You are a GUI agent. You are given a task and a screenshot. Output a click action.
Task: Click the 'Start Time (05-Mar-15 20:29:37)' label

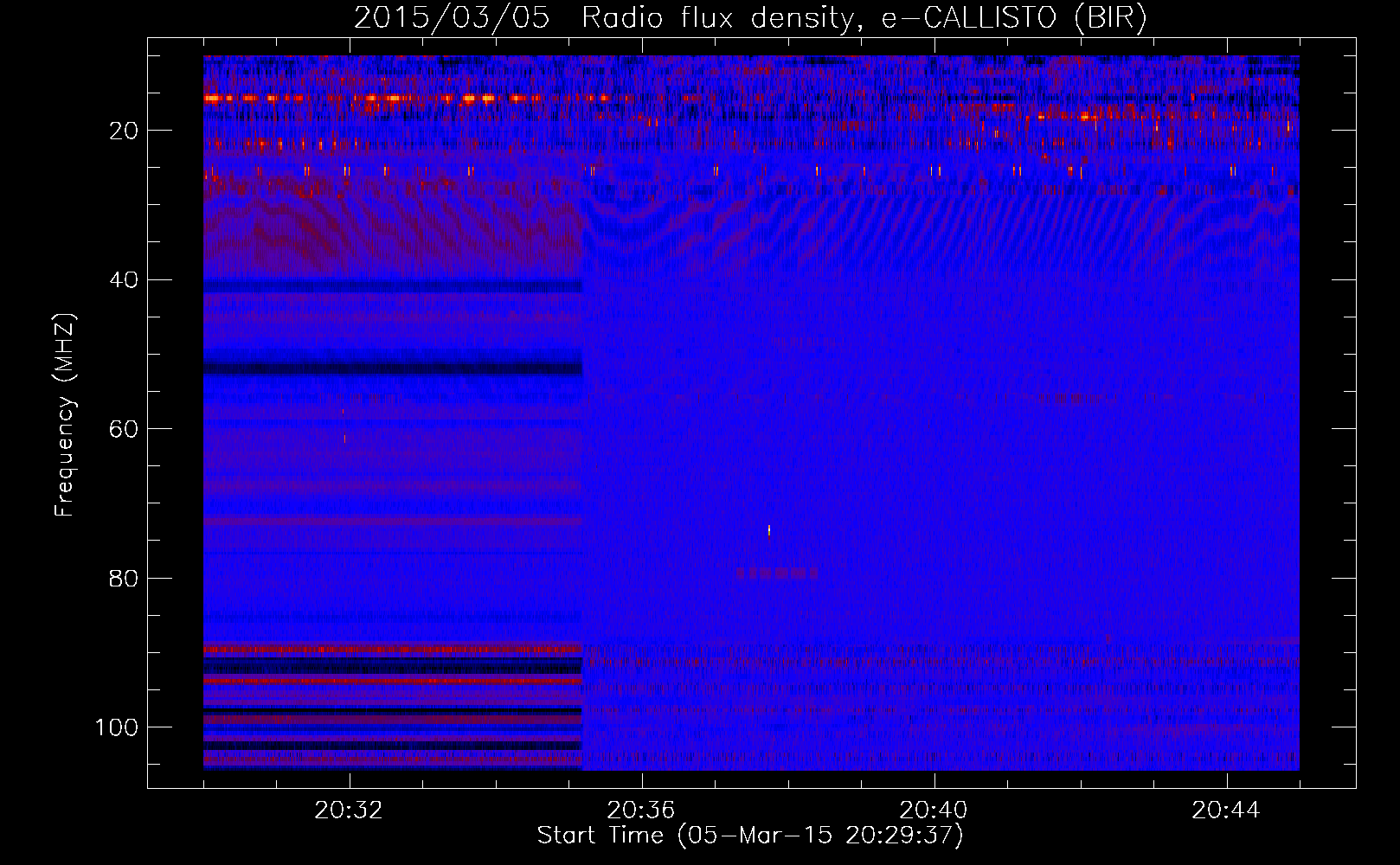pyautogui.click(x=750, y=836)
